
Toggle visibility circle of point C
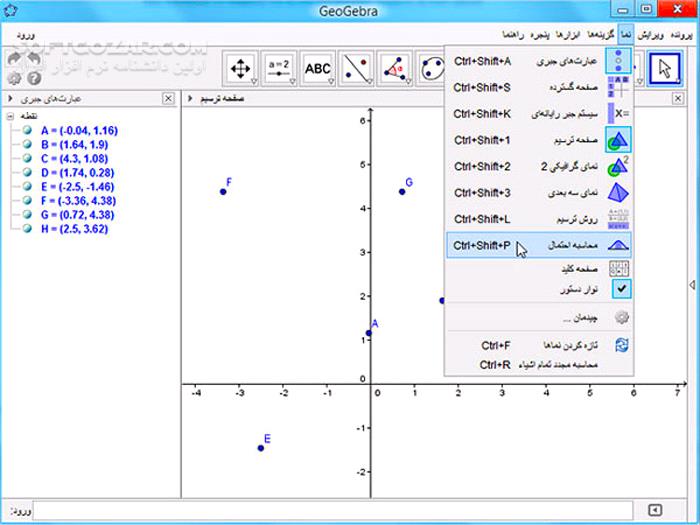(x=28, y=158)
